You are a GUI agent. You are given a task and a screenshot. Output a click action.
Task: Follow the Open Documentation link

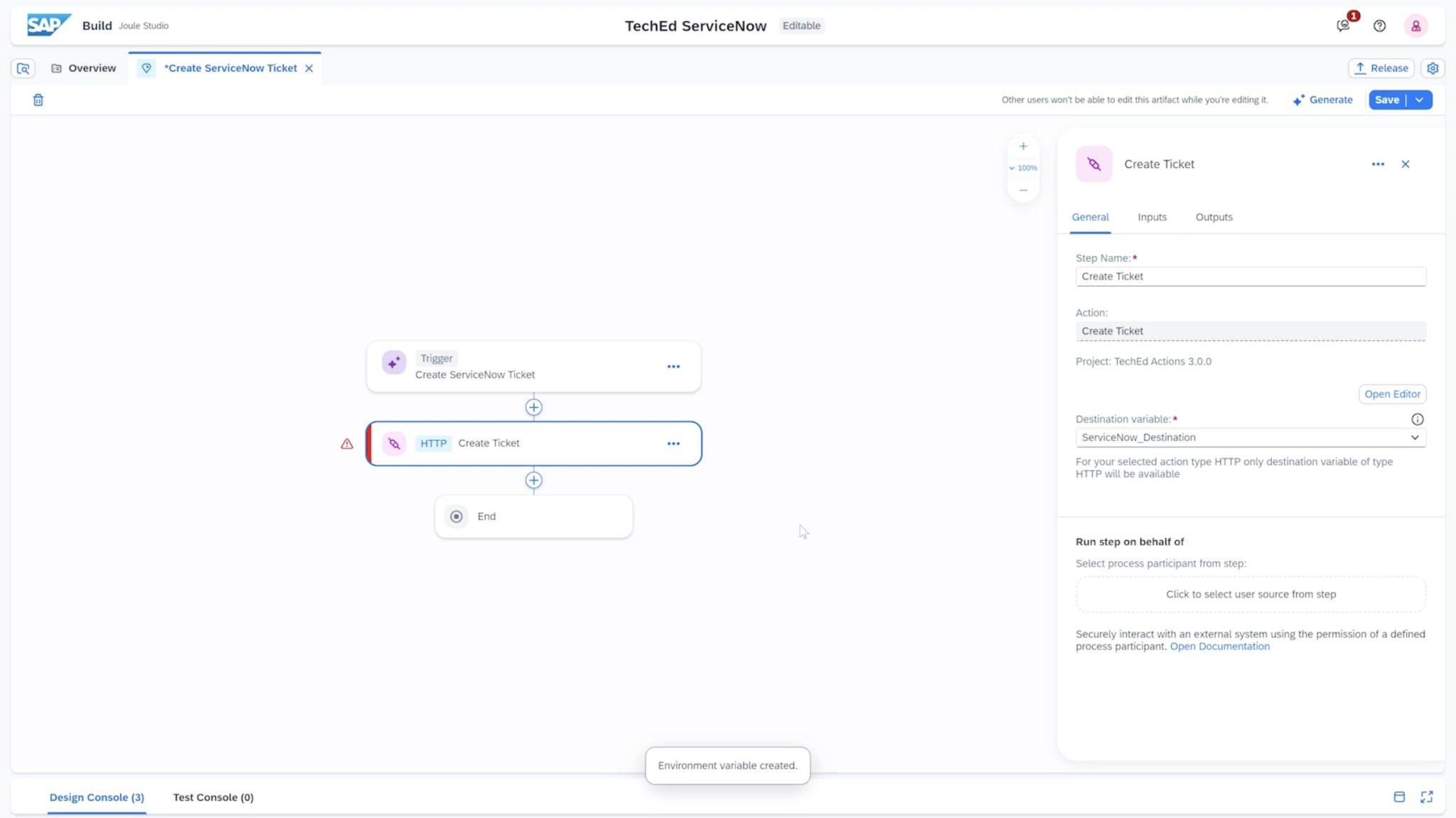click(x=1219, y=647)
